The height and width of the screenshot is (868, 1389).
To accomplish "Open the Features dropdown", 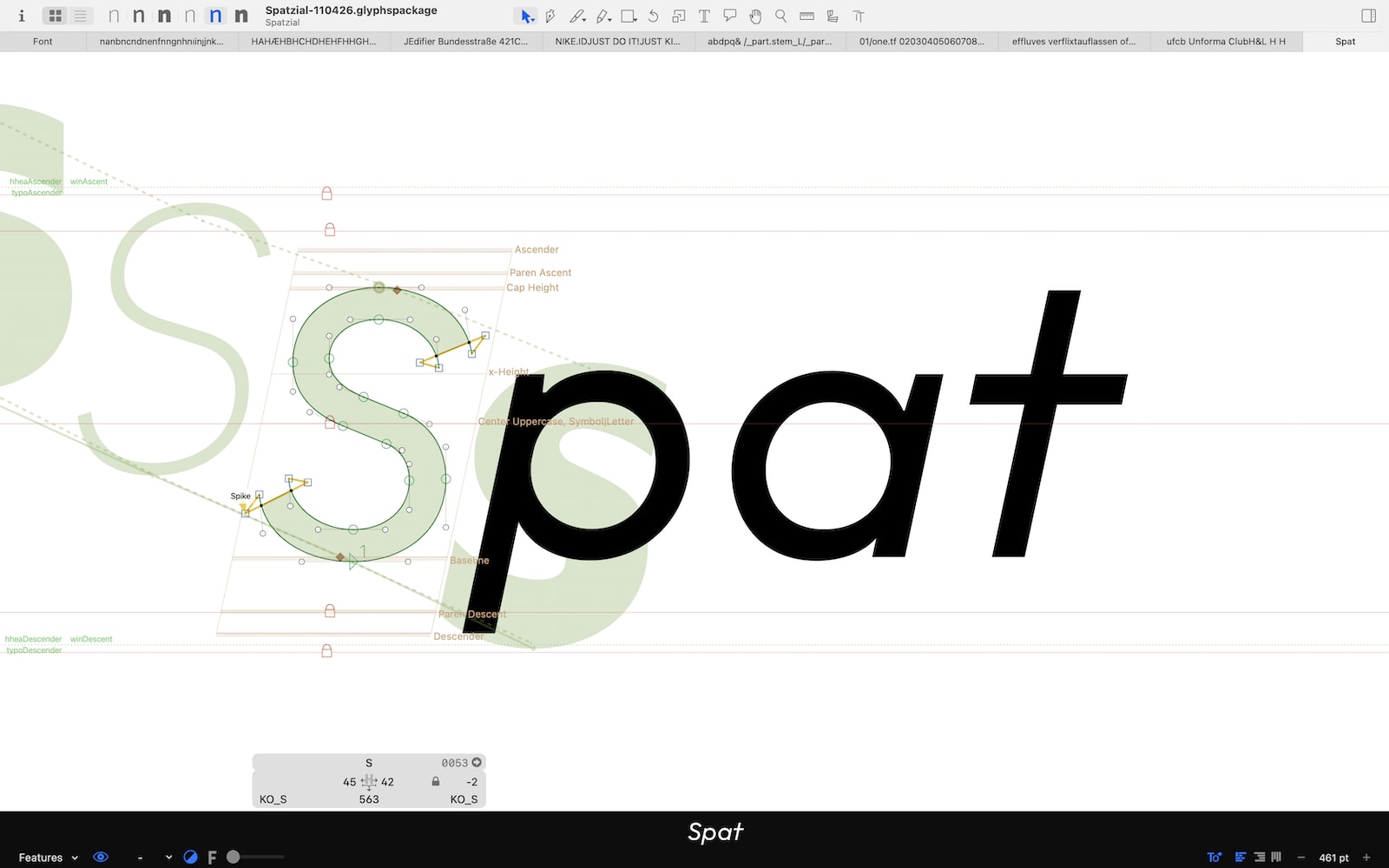I will 48,858.
